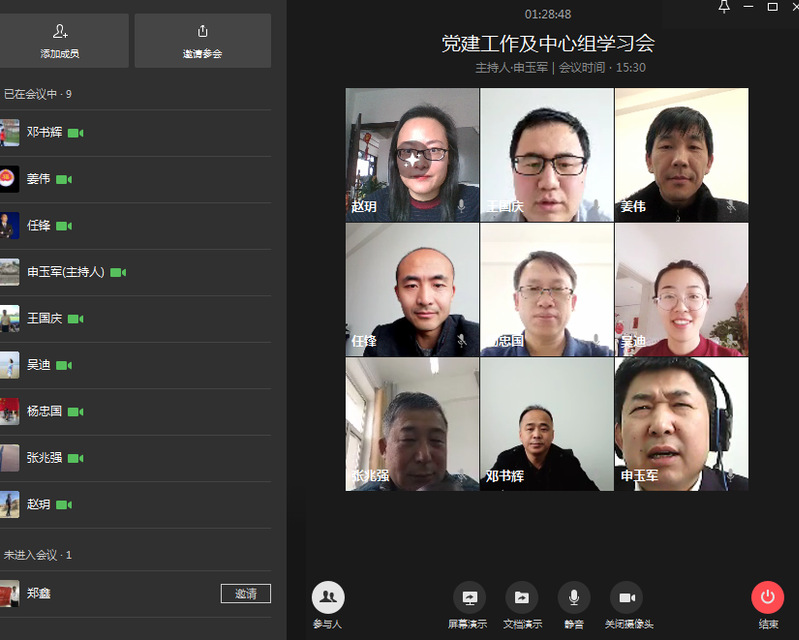Viewport: 799px width, 640px height.
Task: Click the 邀请参会 share invite icon
Action: [x=203, y=32]
